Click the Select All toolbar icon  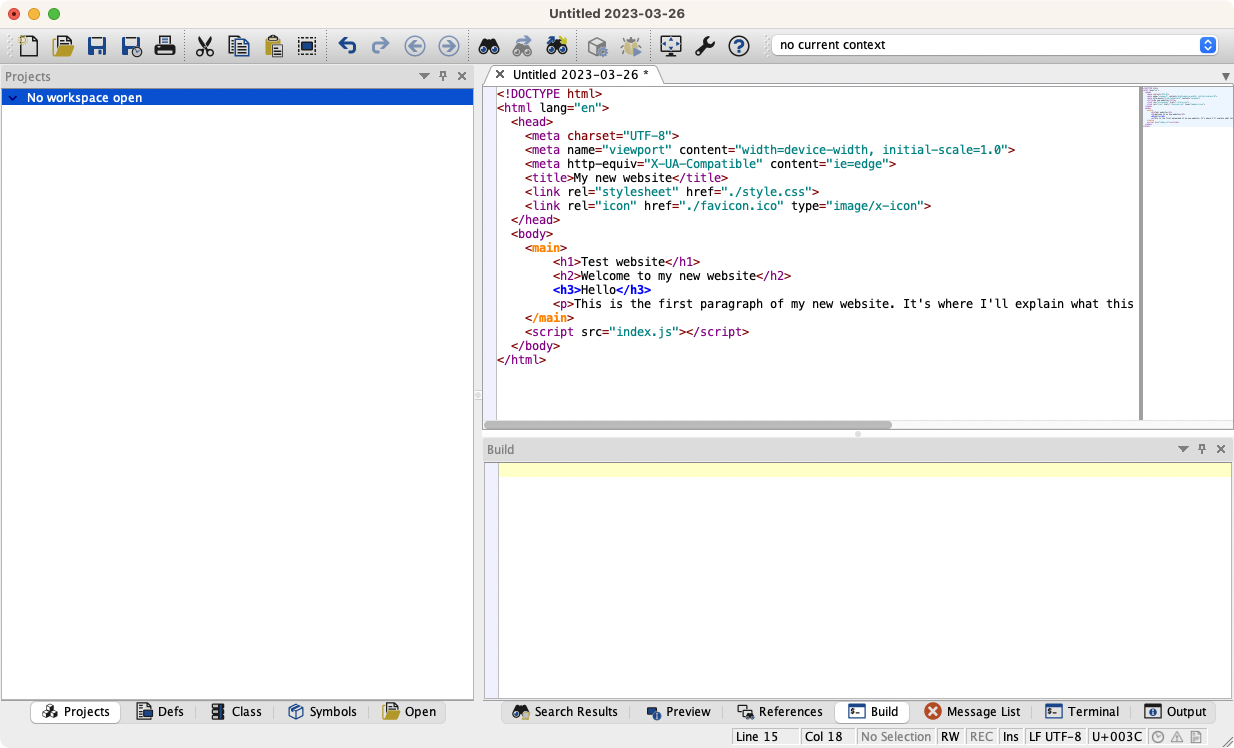307,45
